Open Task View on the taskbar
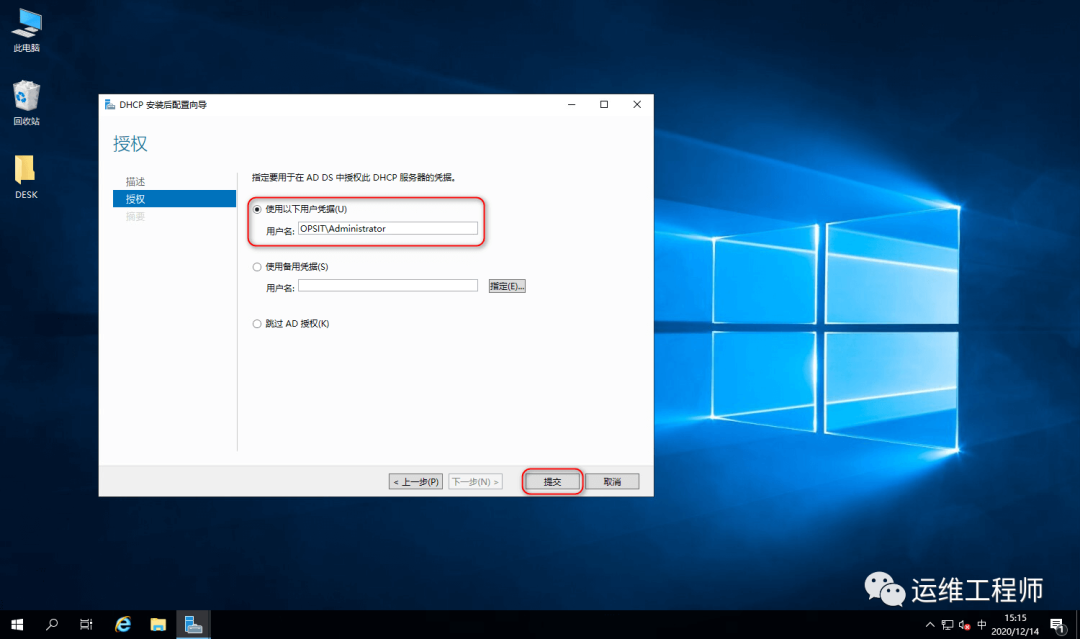Screen dimensions: 1080x639 point(86,625)
